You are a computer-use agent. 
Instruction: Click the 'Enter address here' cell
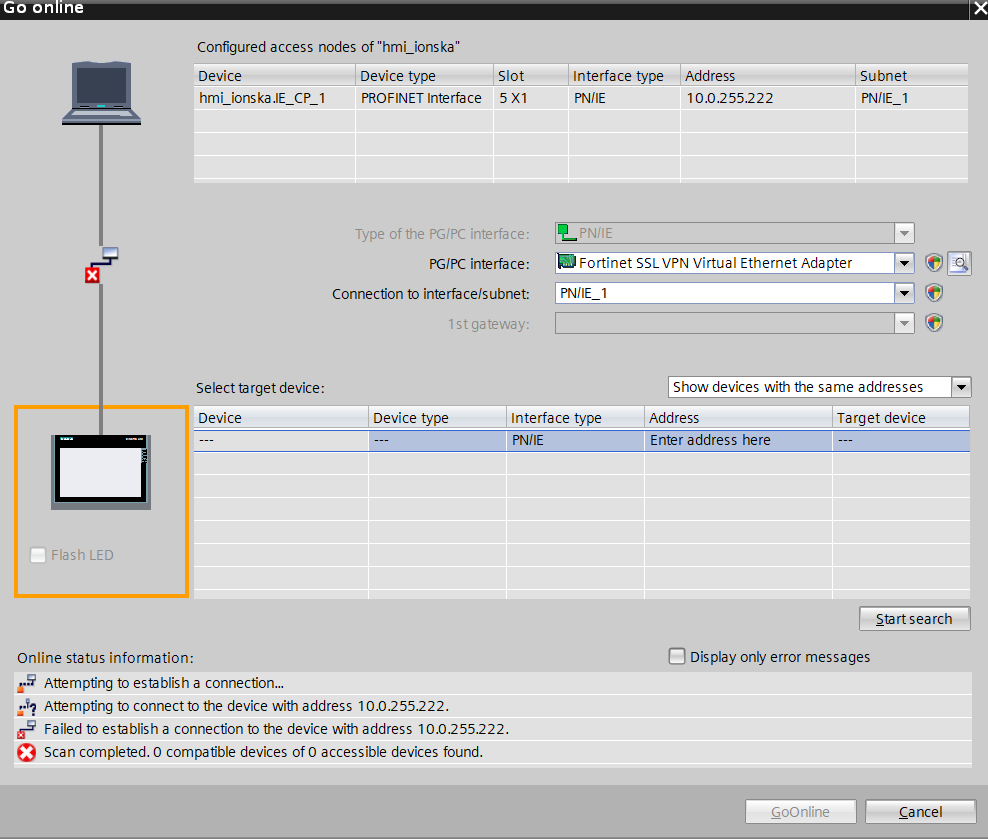738,440
